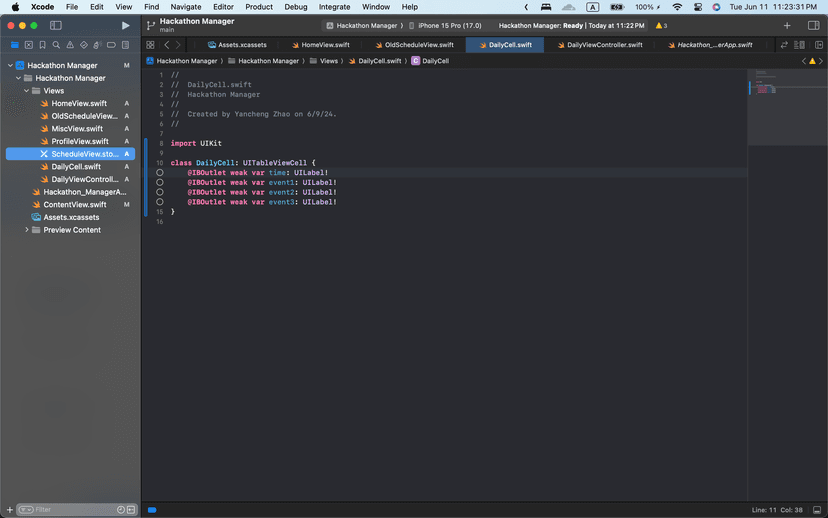Toggle the inspector panel
The width and height of the screenshot is (828, 518).
[x=813, y=25]
